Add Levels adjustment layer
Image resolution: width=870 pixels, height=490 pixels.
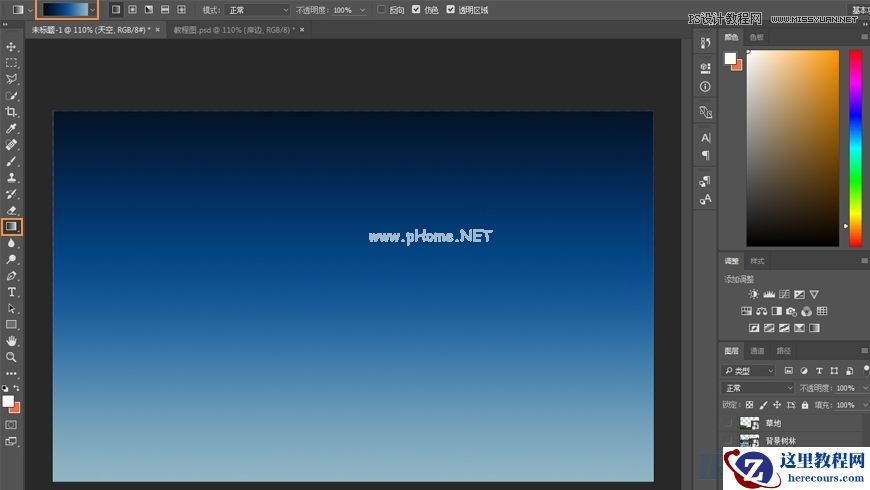click(x=769, y=294)
